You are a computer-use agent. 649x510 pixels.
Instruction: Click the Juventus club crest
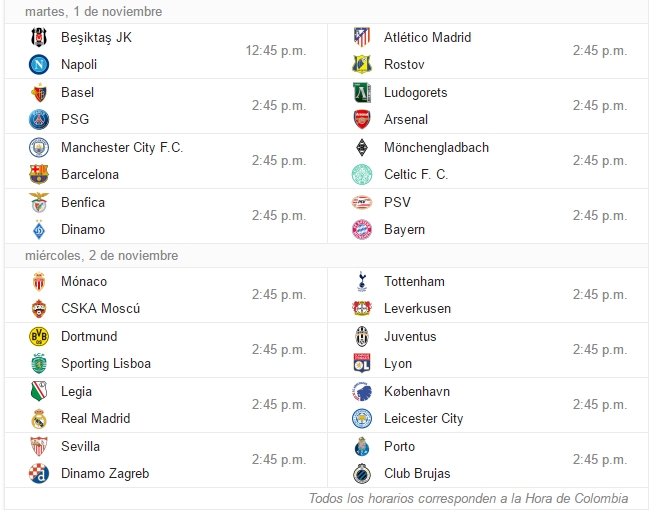[x=362, y=337]
